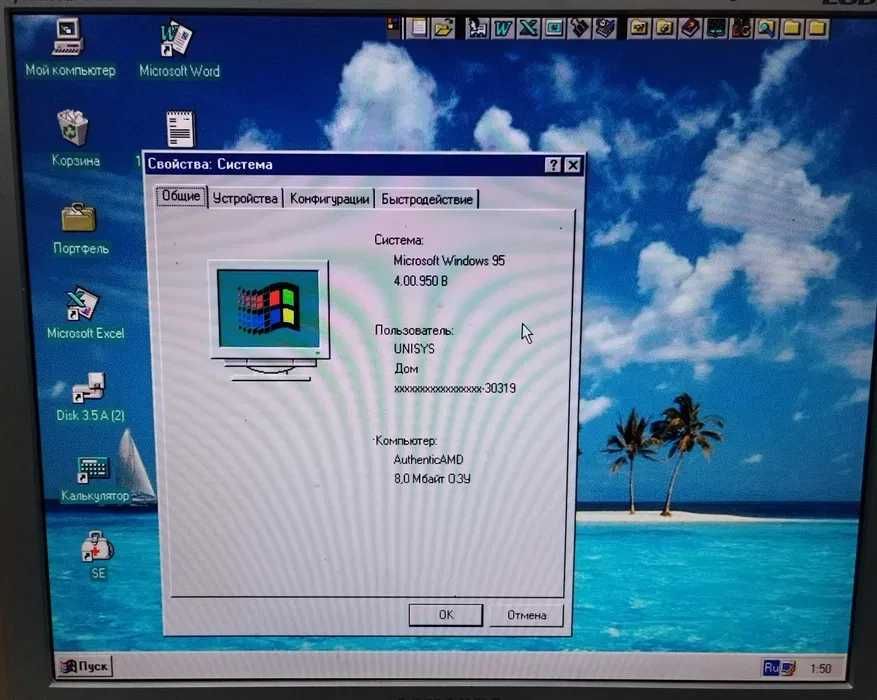Click the help book question mark icon
877x700 pixels.
point(691,28)
